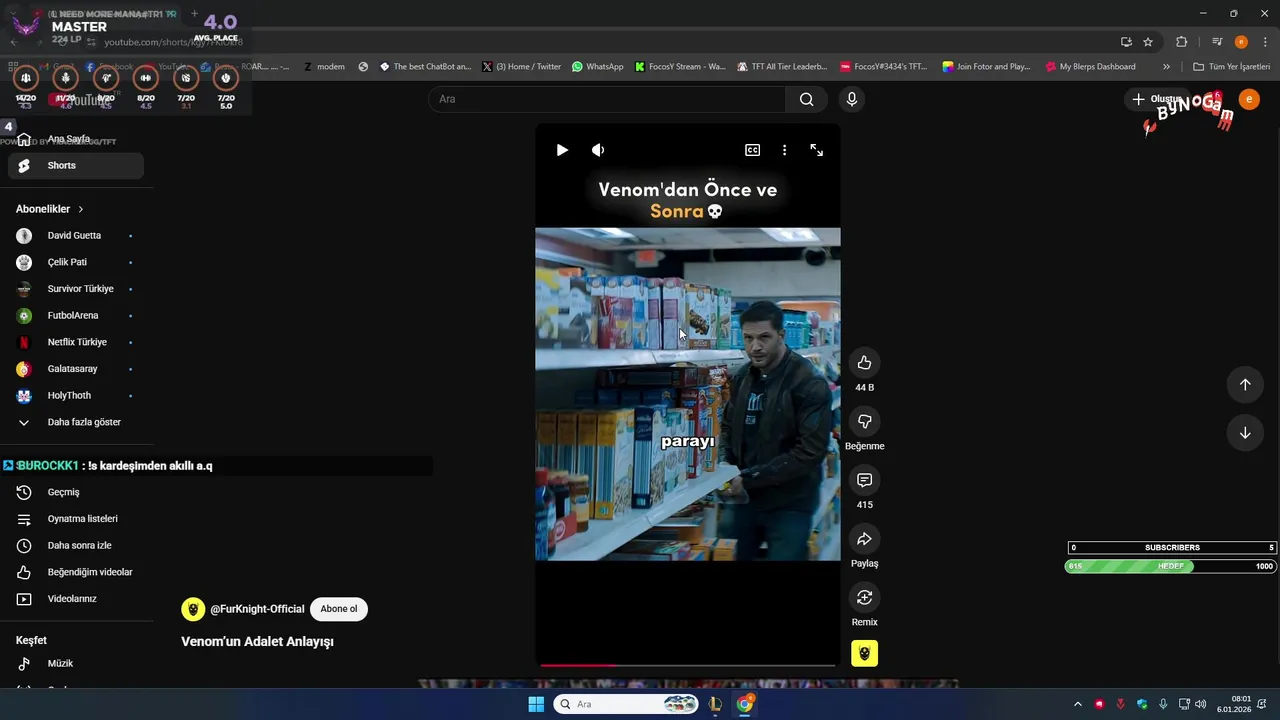This screenshot has height=720, width=1280.
Task: Open the short's three-dot more options menu
Action: (784, 150)
